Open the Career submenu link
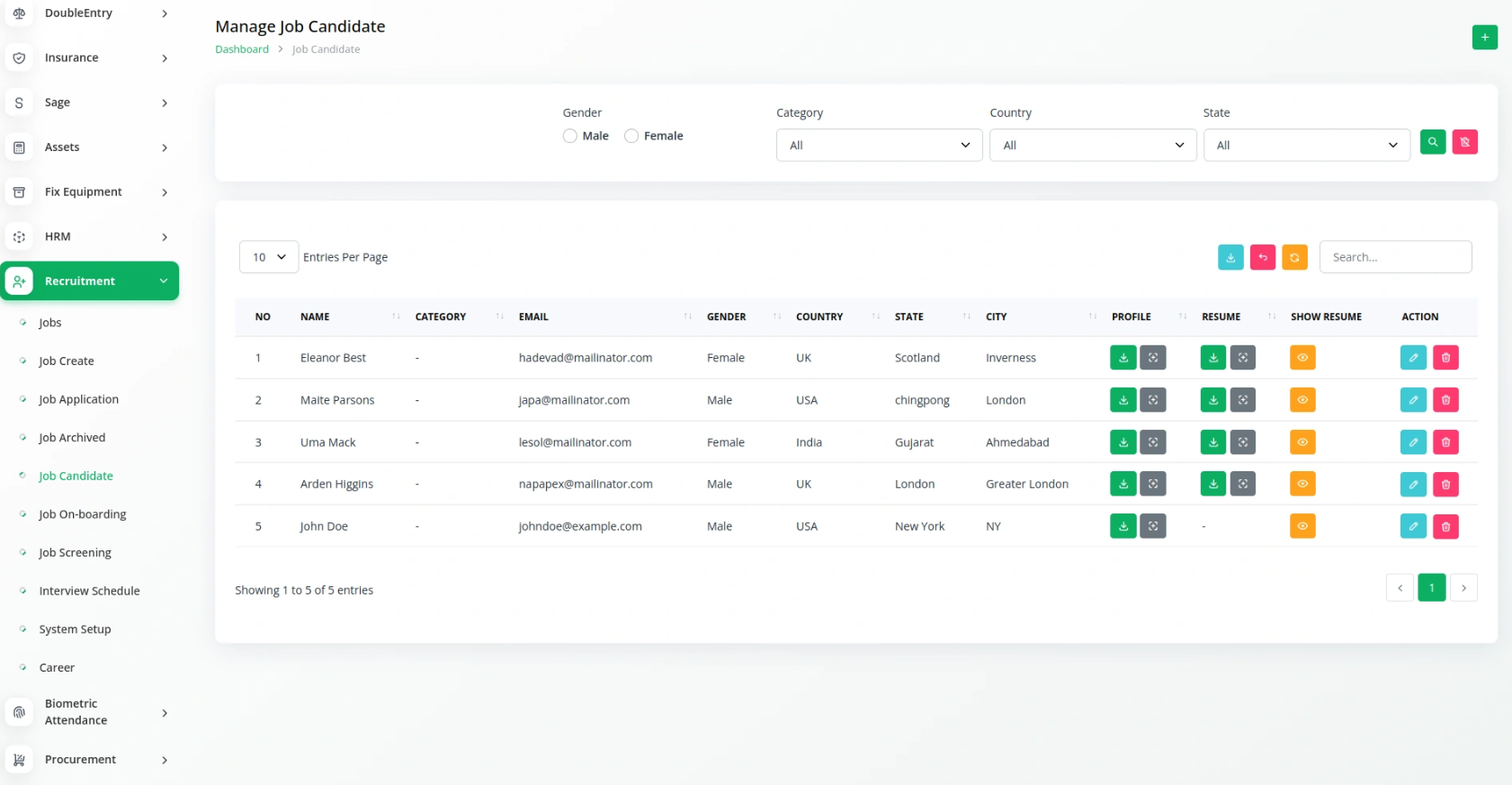The width and height of the screenshot is (1512, 785). [57, 668]
